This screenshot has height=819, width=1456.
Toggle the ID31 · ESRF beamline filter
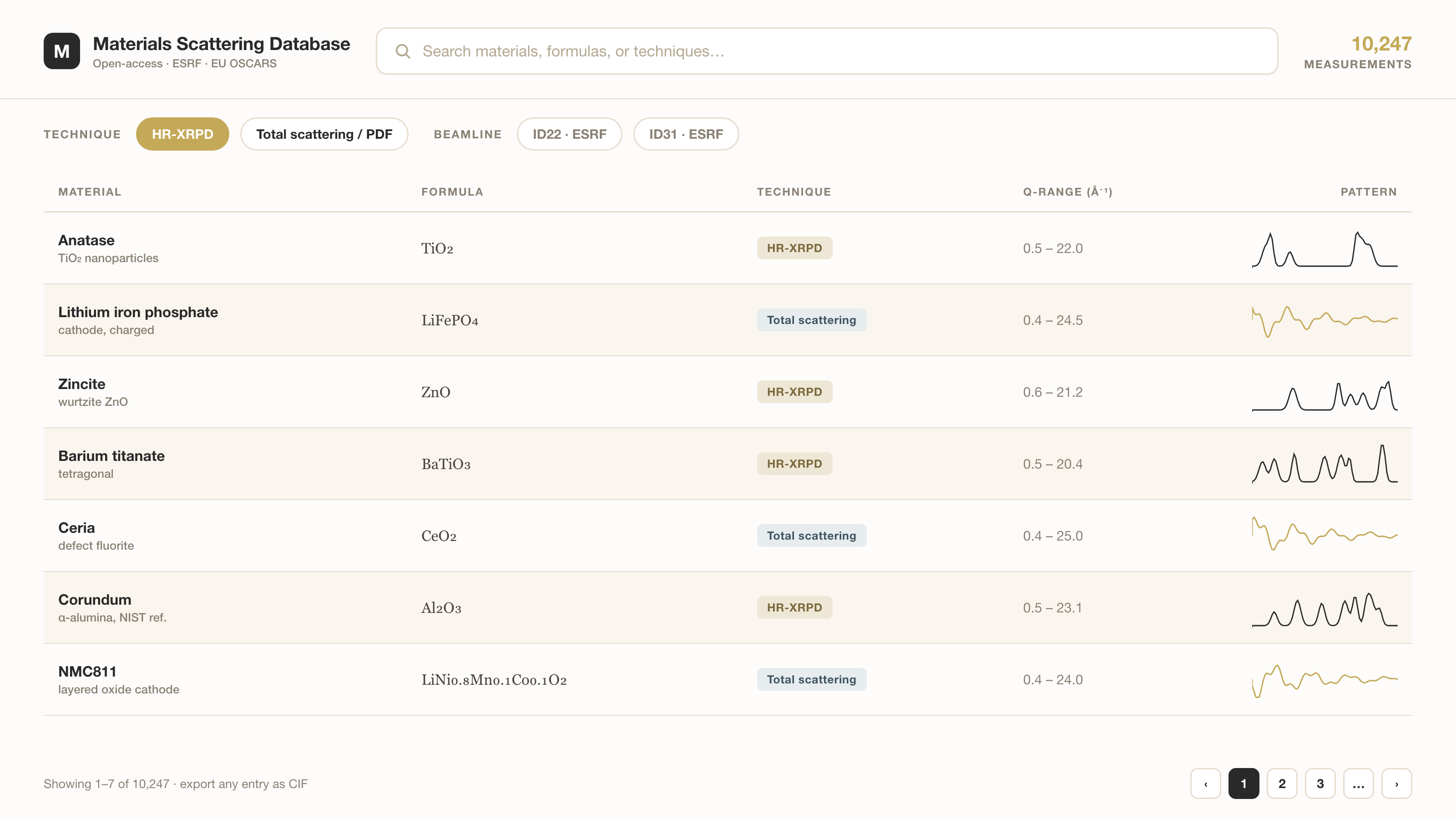(686, 134)
